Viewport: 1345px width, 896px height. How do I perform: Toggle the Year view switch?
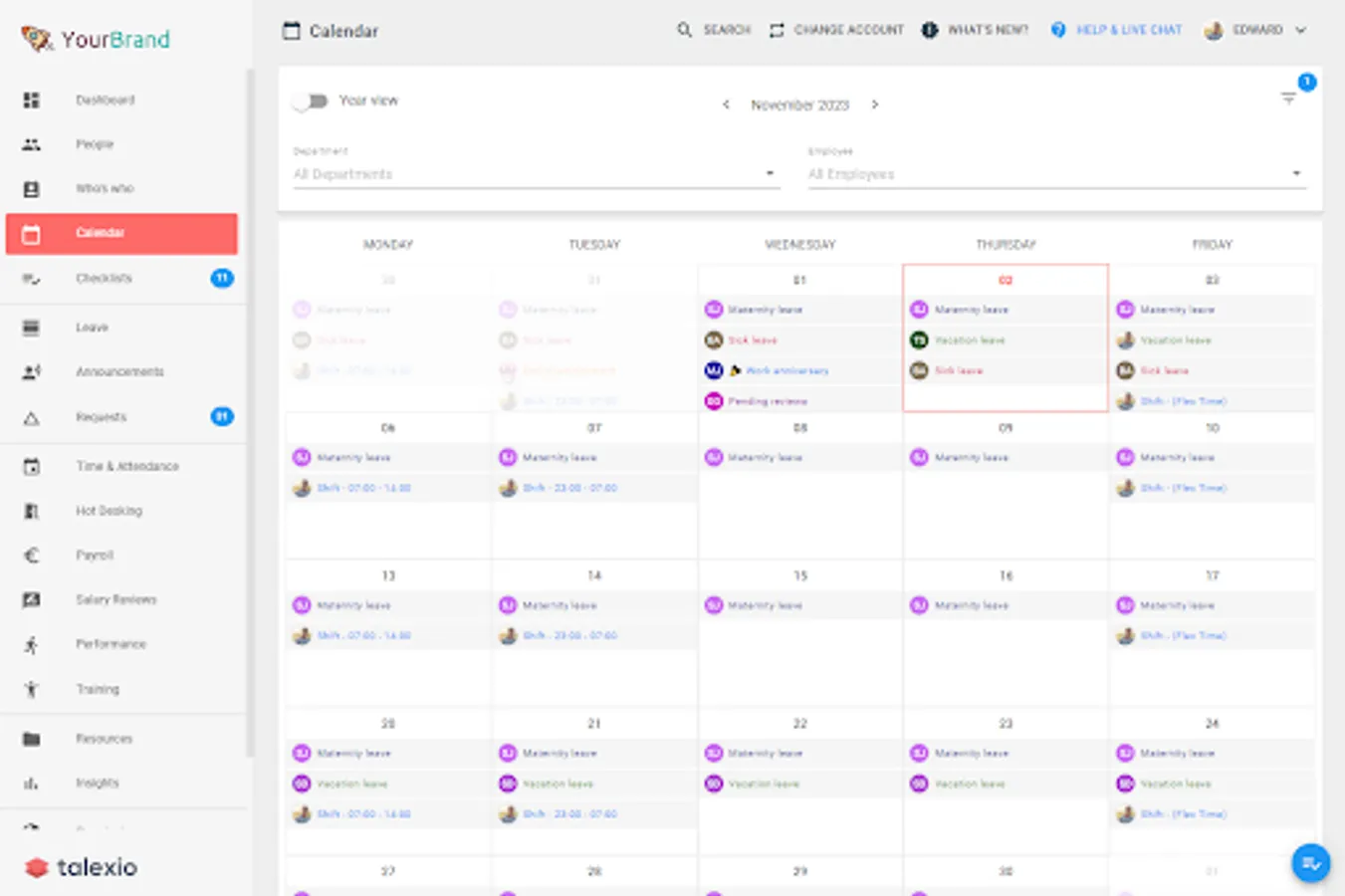[311, 101]
